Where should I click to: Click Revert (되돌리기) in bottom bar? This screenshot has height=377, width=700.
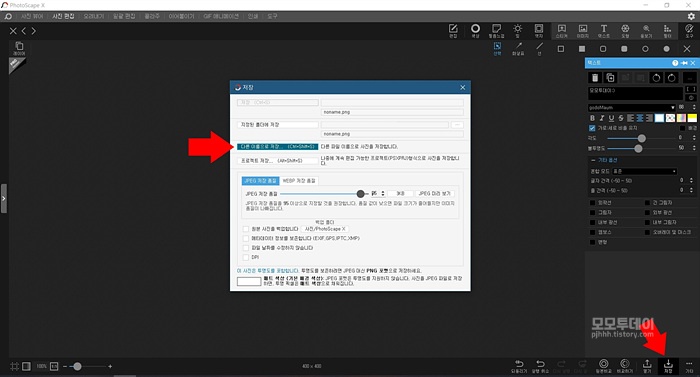coord(519,366)
